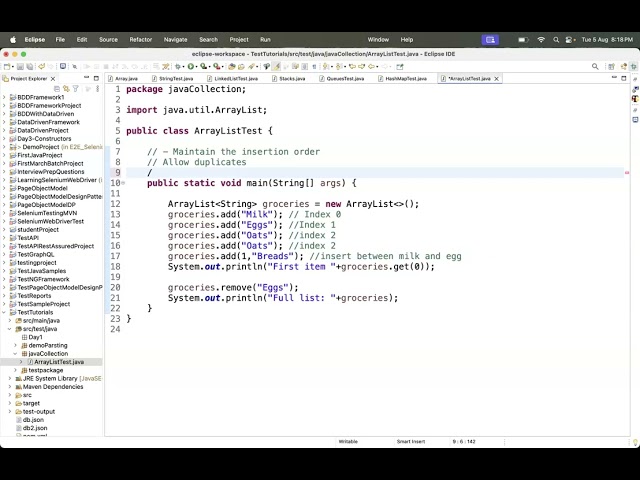Click the Previous Annotation toolbar icon
The height and width of the screenshot is (480, 640).
point(339,66)
